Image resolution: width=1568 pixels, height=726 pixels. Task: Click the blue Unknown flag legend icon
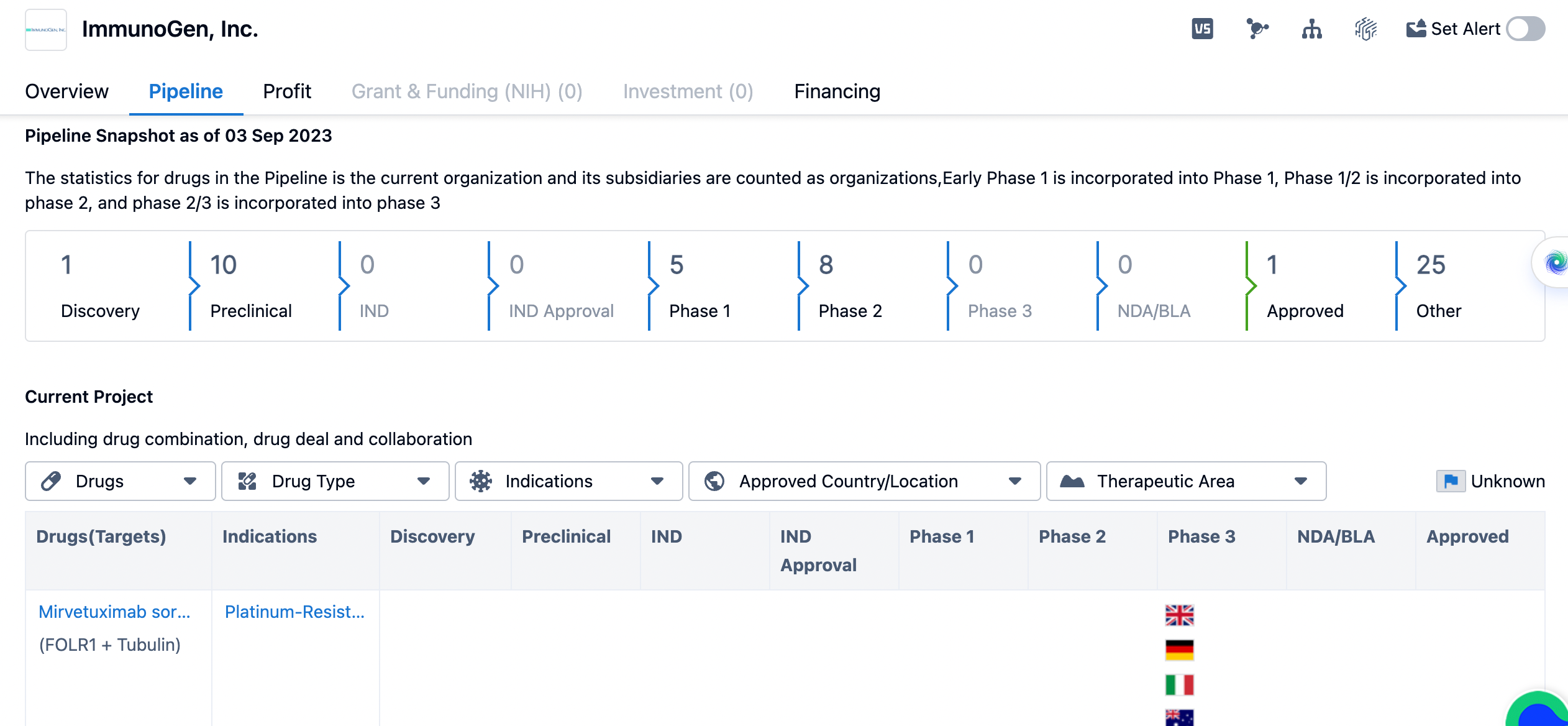1451,481
